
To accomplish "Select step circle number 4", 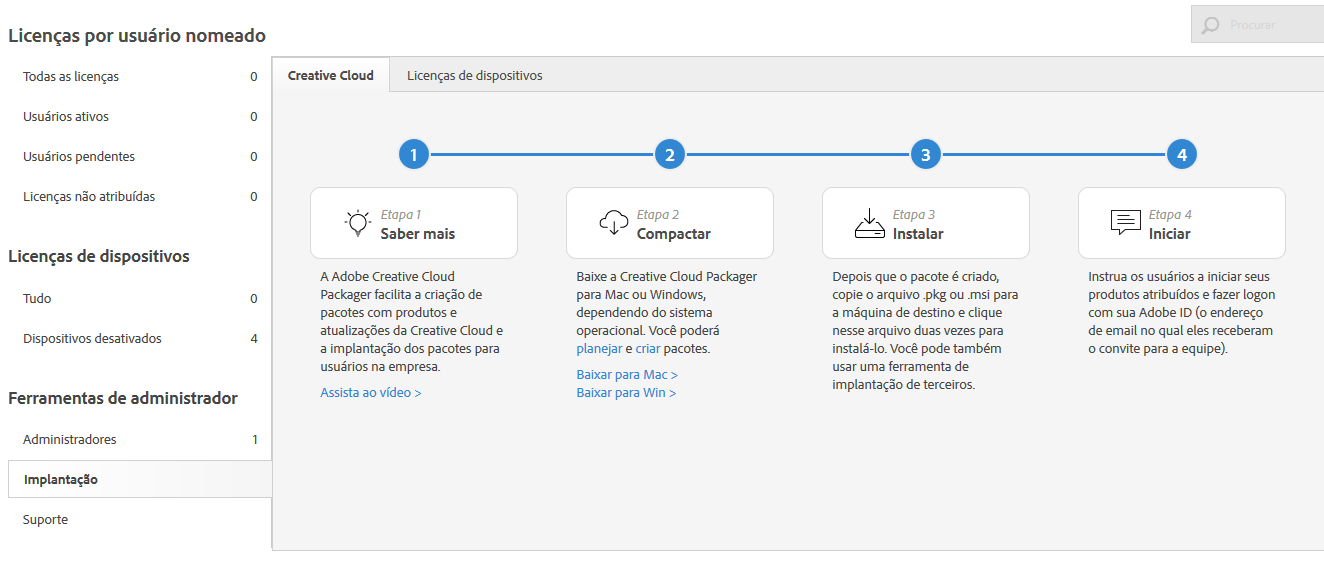I will tap(1182, 155).
